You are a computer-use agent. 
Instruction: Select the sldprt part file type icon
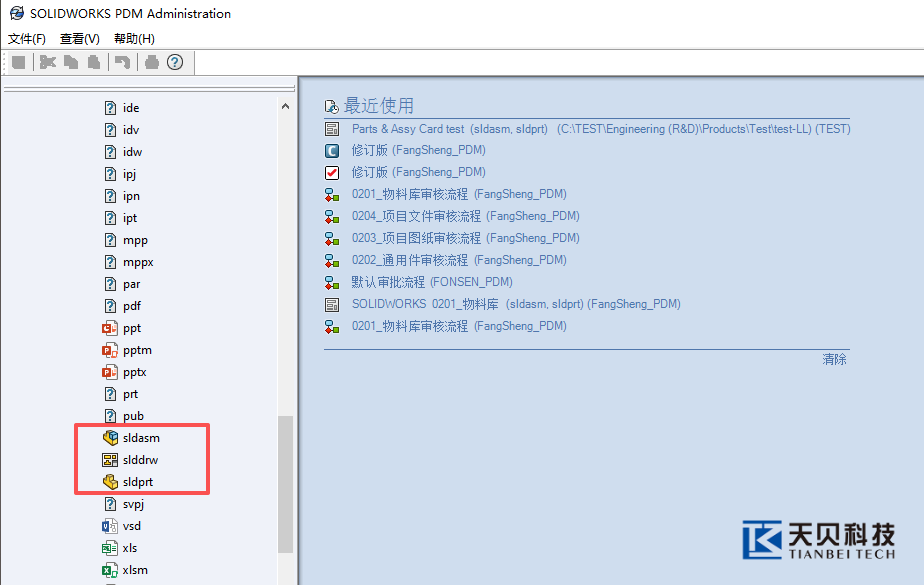click(110, 482)
